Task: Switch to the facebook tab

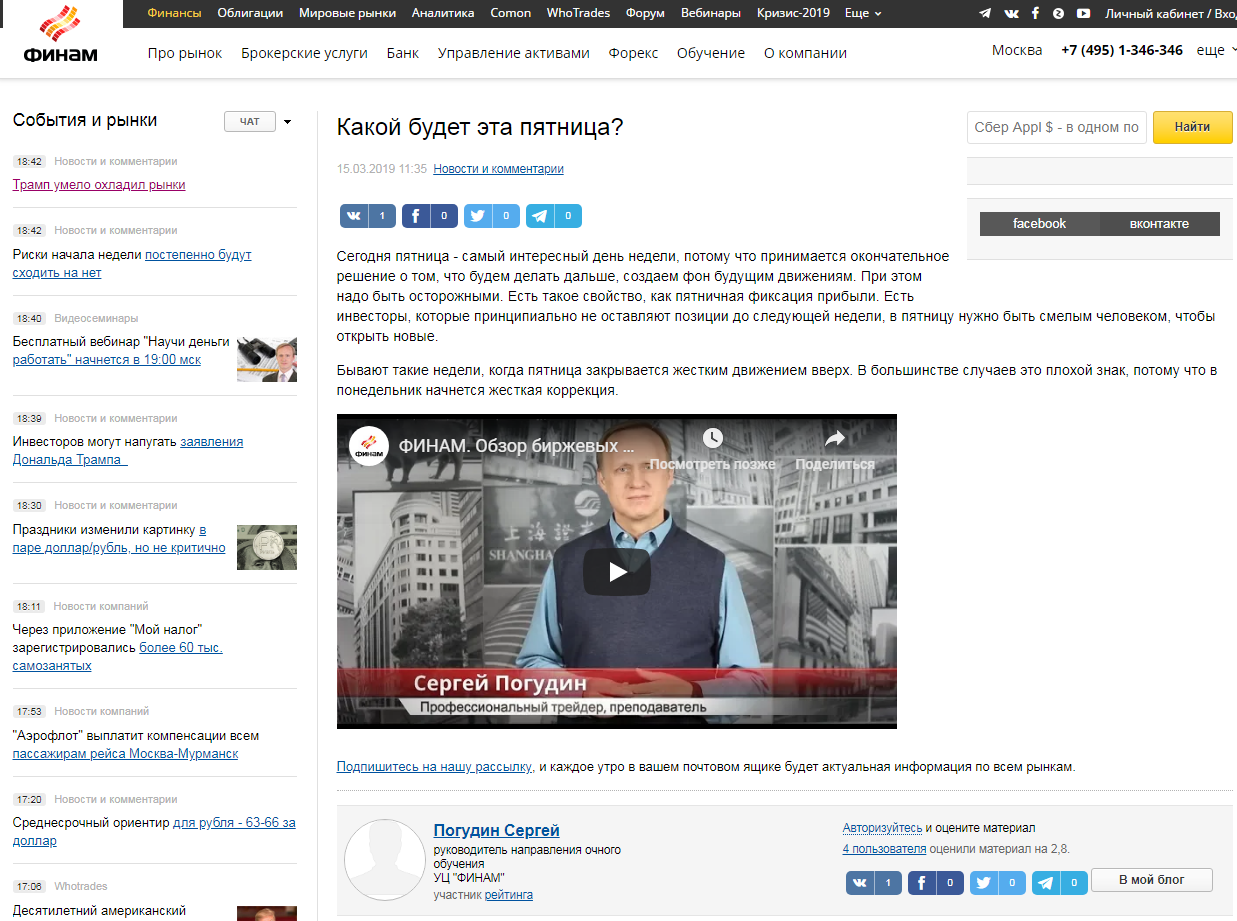Action: click(x=1039, y=224)
